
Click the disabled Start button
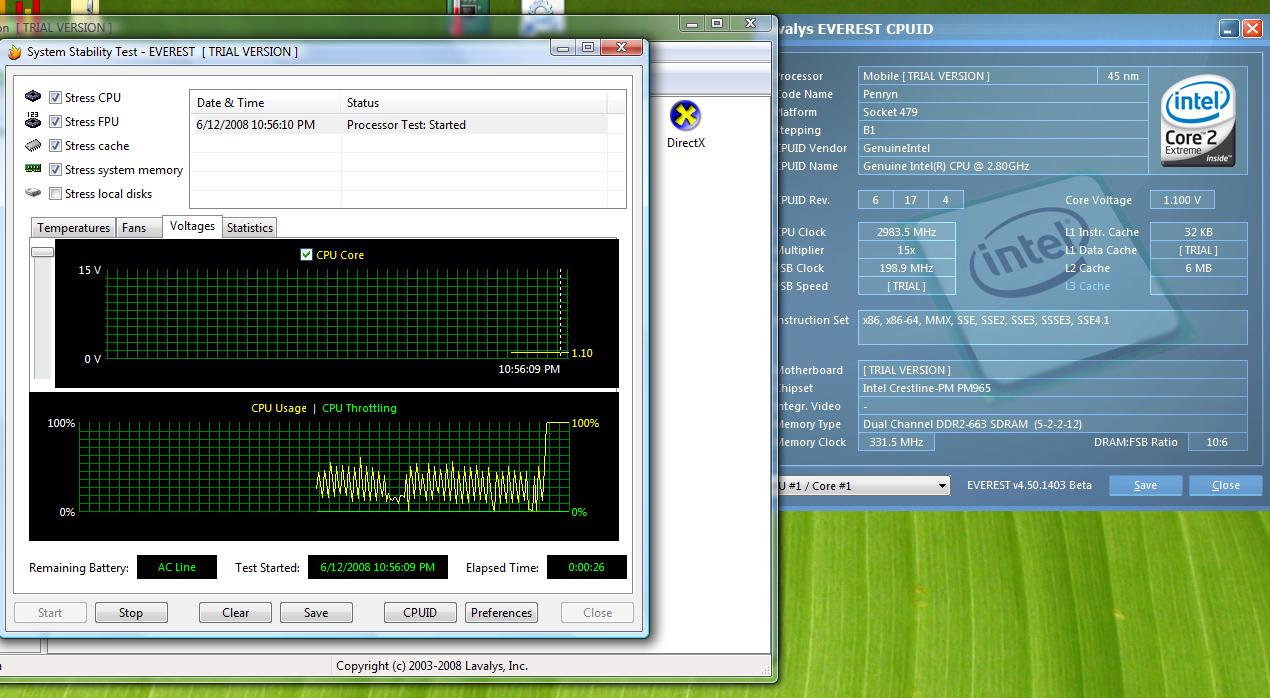coord(50,613)
